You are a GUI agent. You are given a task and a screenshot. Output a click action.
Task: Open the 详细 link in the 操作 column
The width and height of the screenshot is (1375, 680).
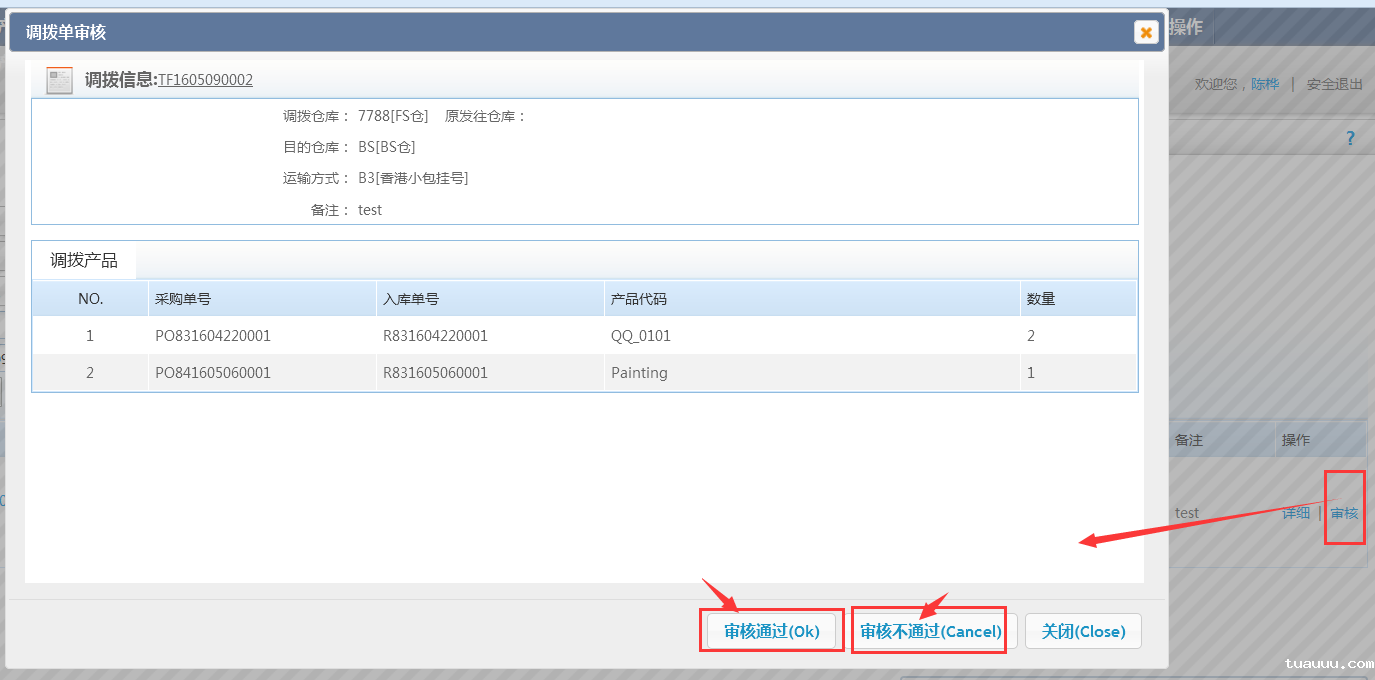(1296, 513)
